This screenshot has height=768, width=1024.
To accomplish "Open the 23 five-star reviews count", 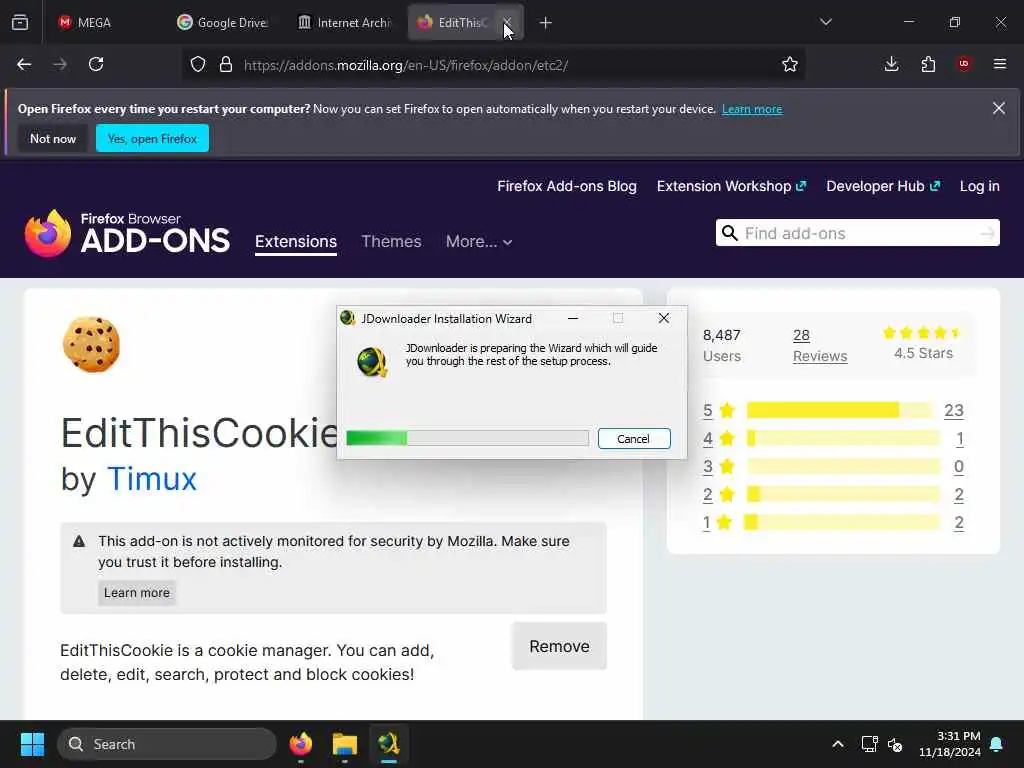I will (x=953, y=410).
